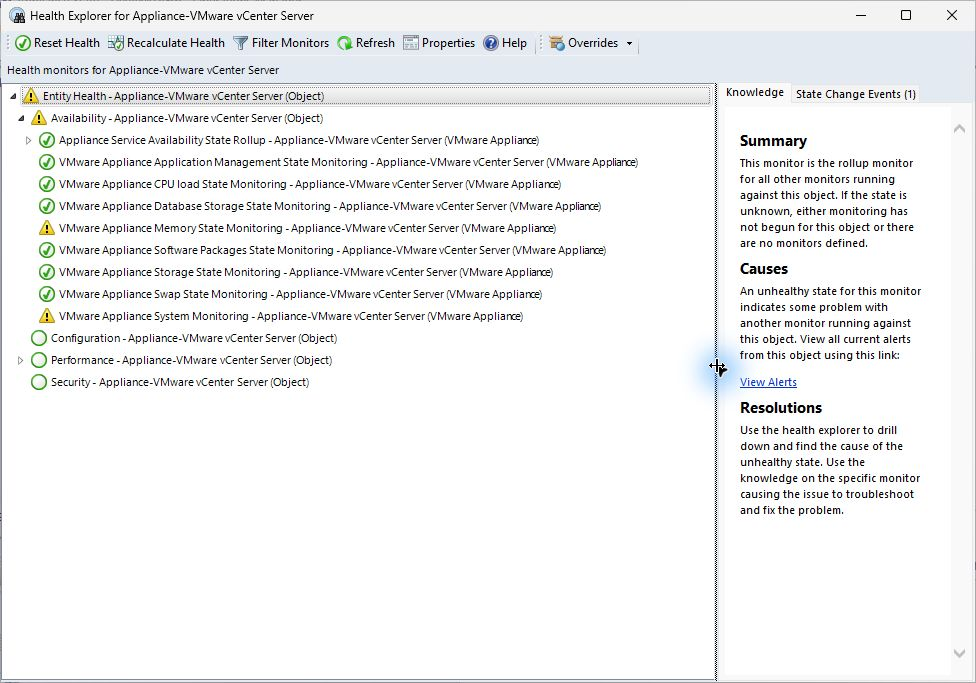Click warning icon for Appliance System Monitoring

tap(47, 316)
